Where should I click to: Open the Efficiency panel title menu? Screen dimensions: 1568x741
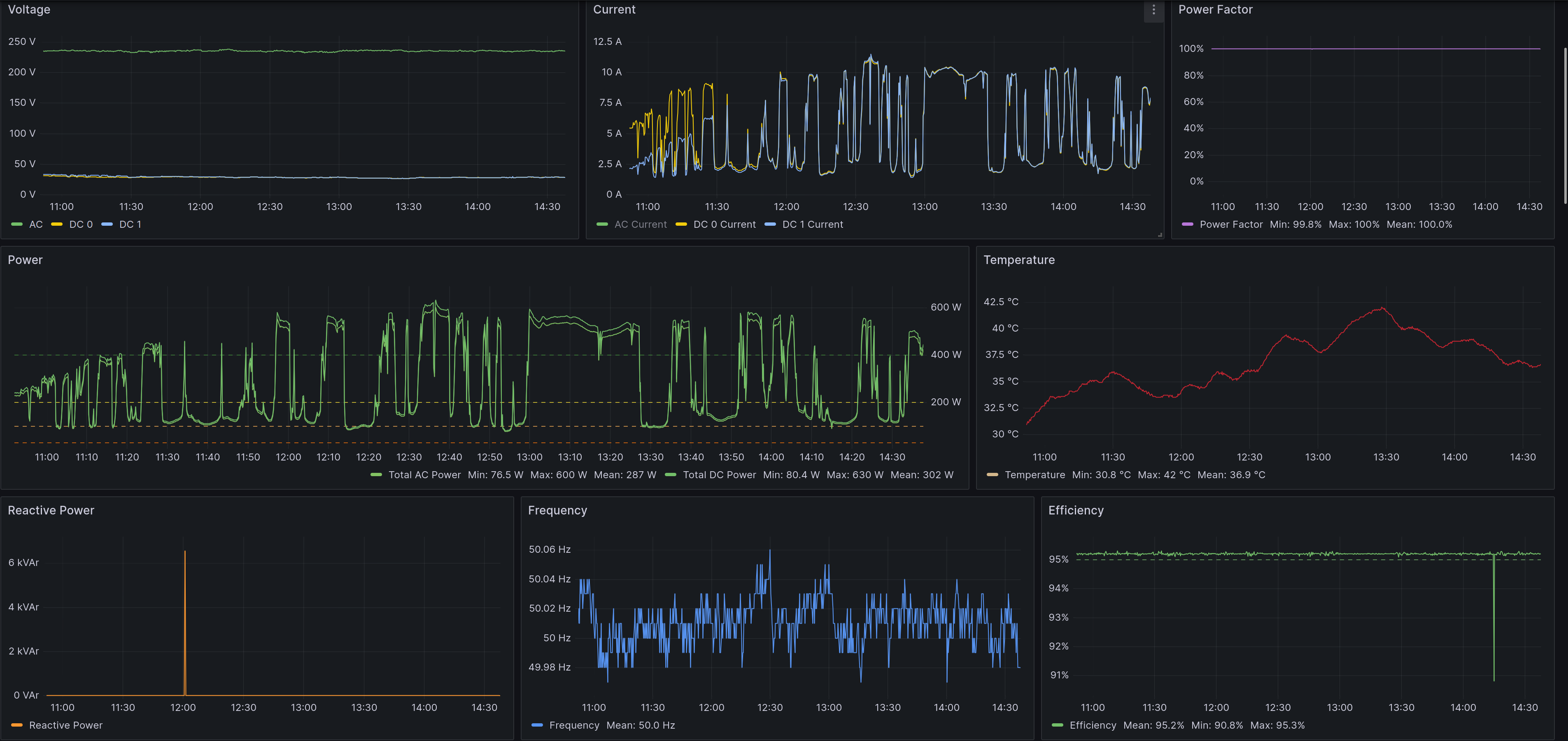tap(1076, 510)
